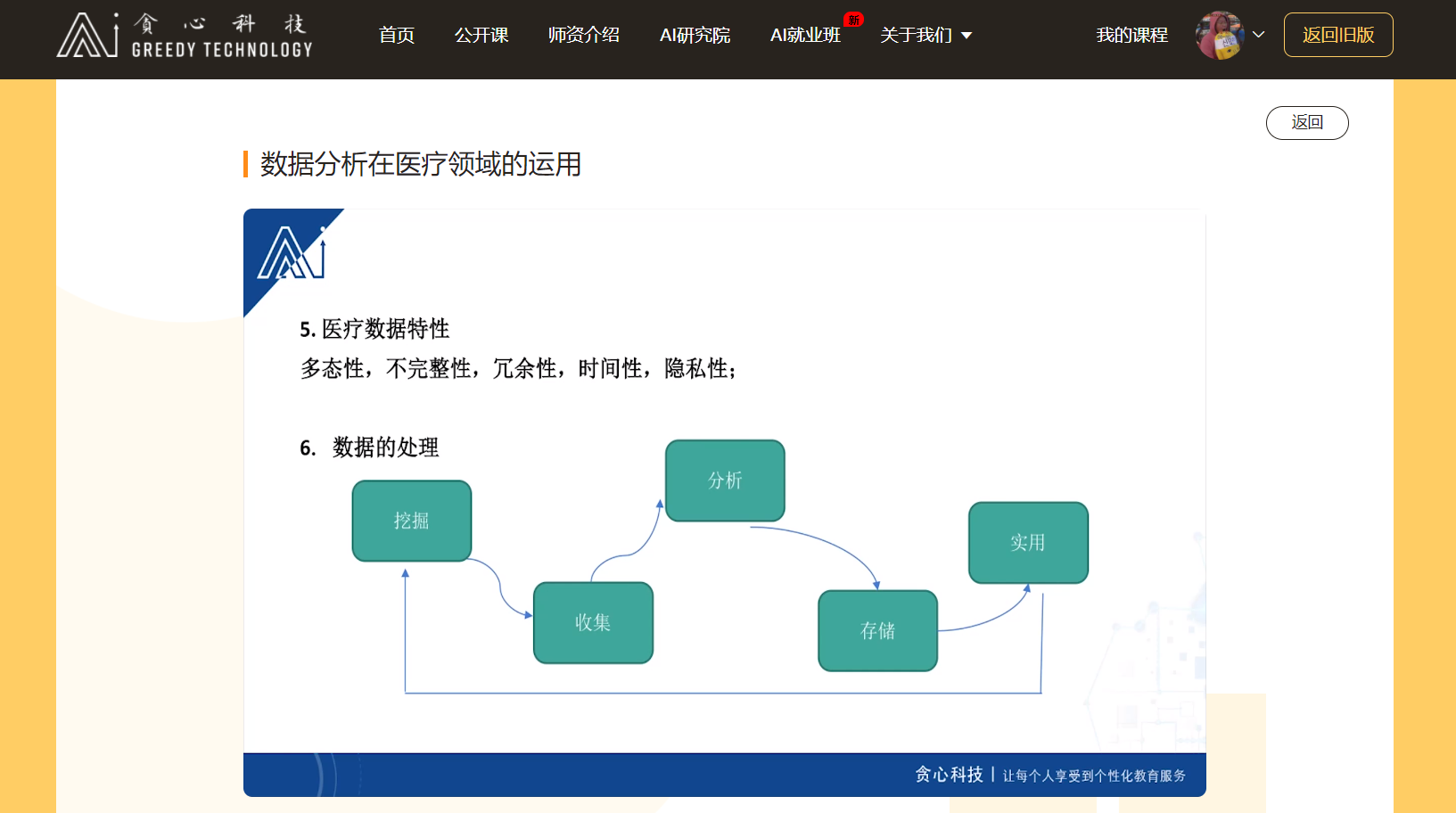Open the 公开课 navigation item

481,35
